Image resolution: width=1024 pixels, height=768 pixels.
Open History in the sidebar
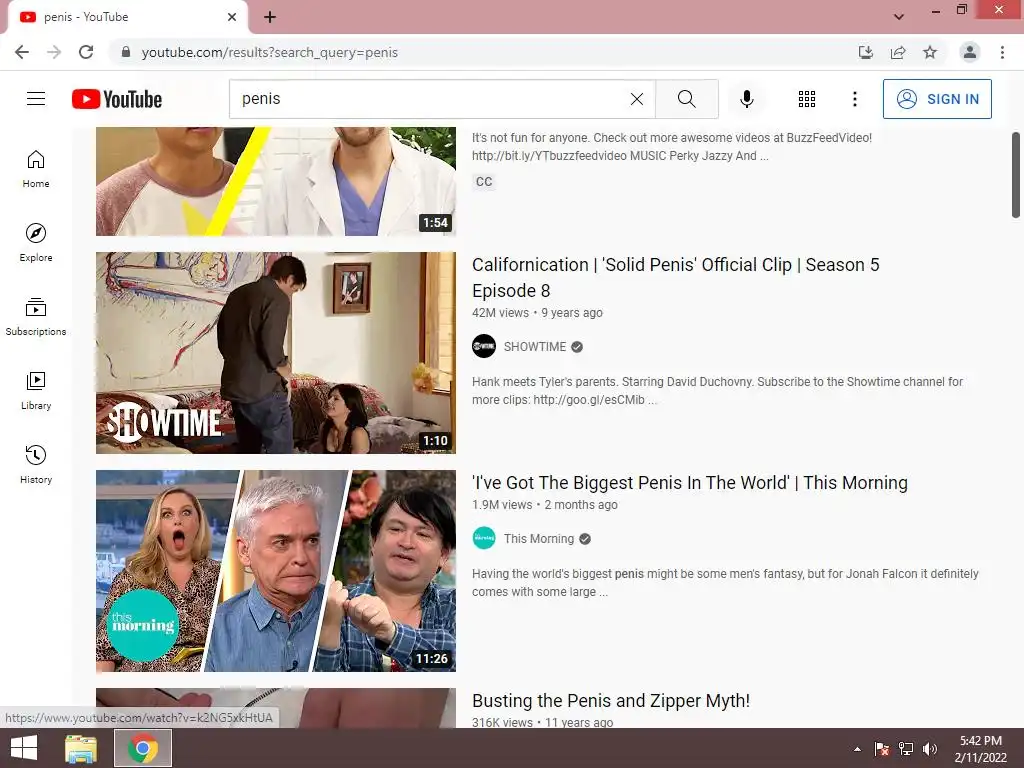[x=36, y=464]
